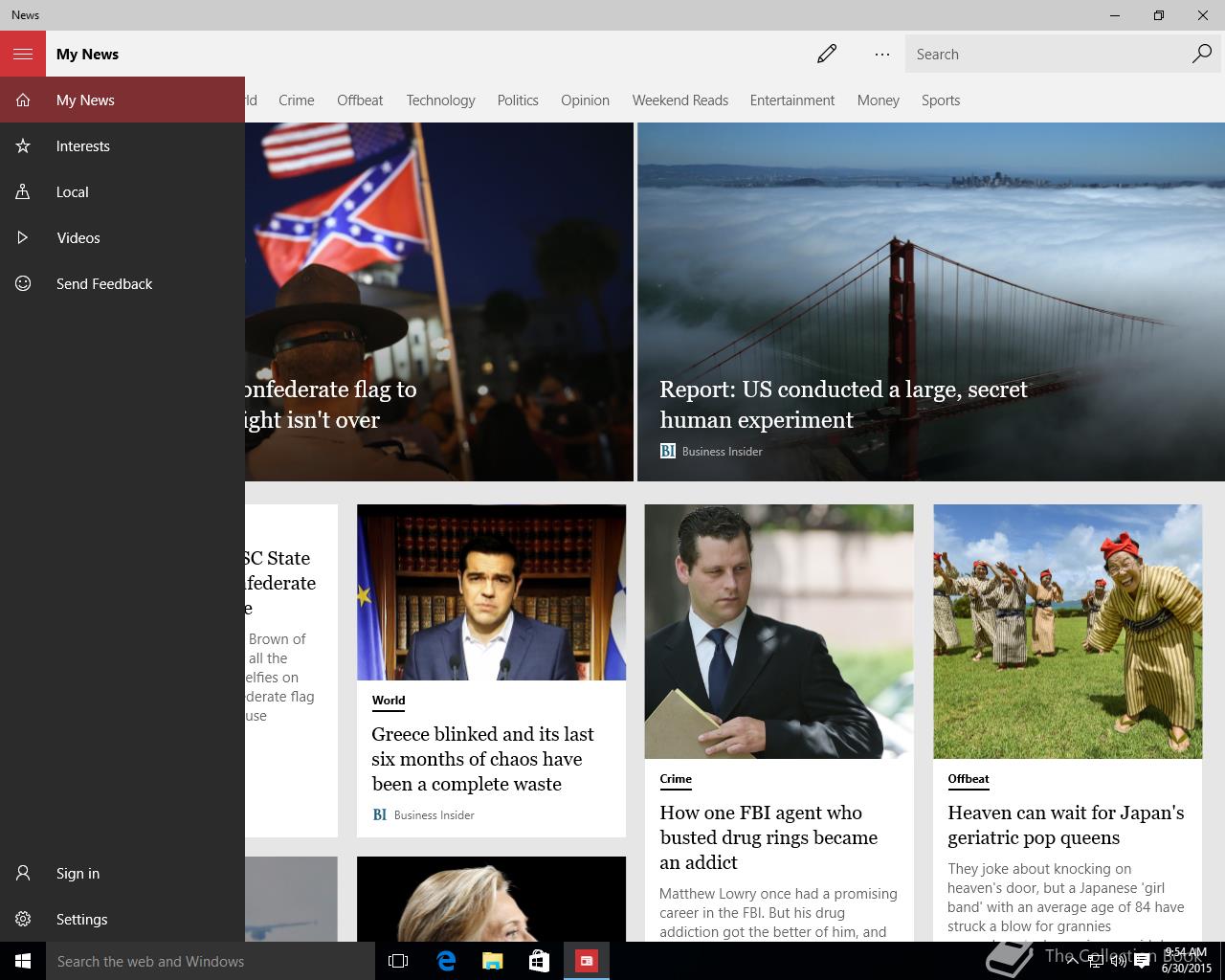Open the Greece blinked article headline
The width and height of the screenshot is (1225, 980).
(482, 759)
